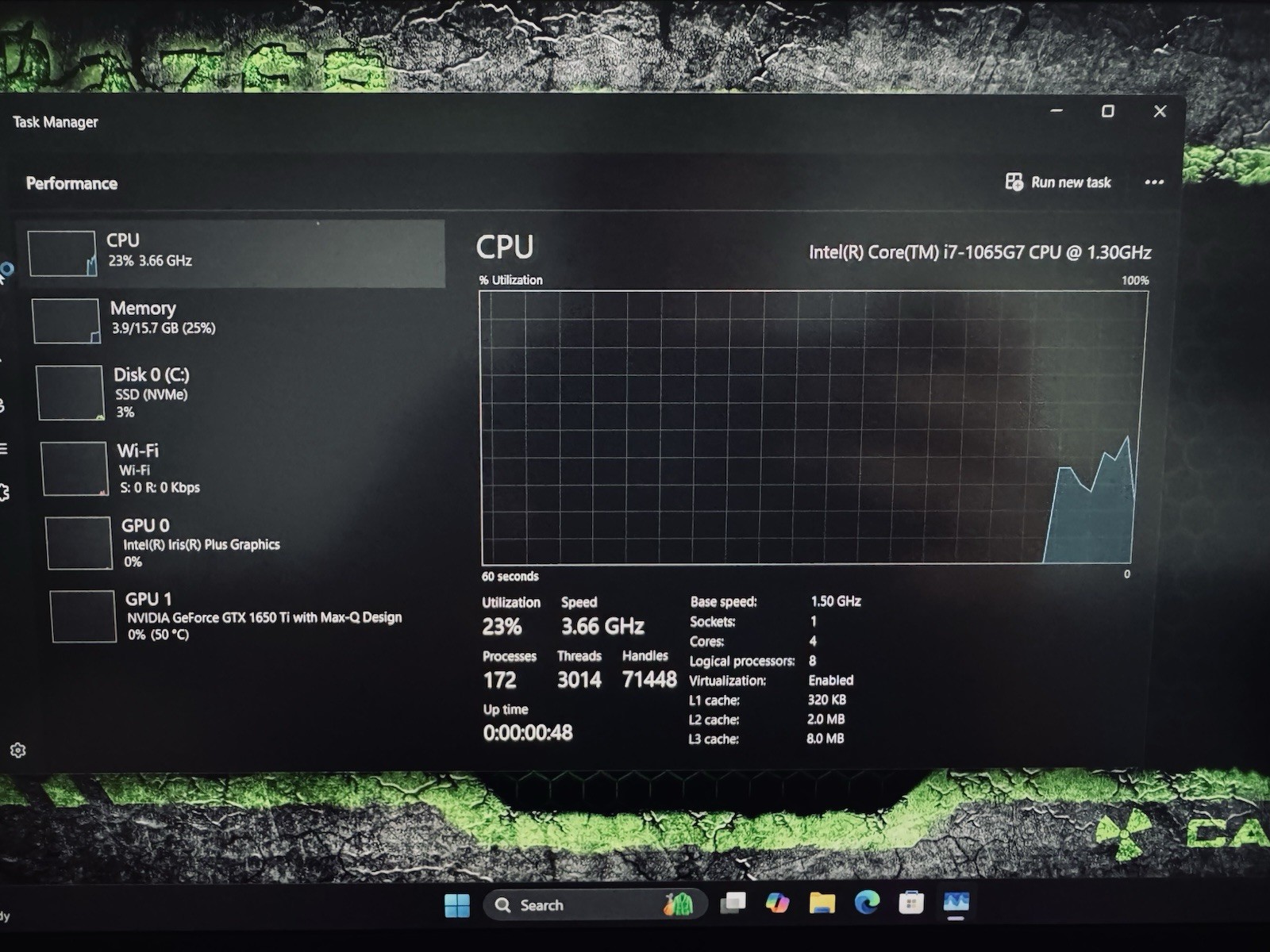The width and height of the screenshot is (1270, 952).
Task: Click the search highlight jacket icon
Action: (x=679, y=904)
